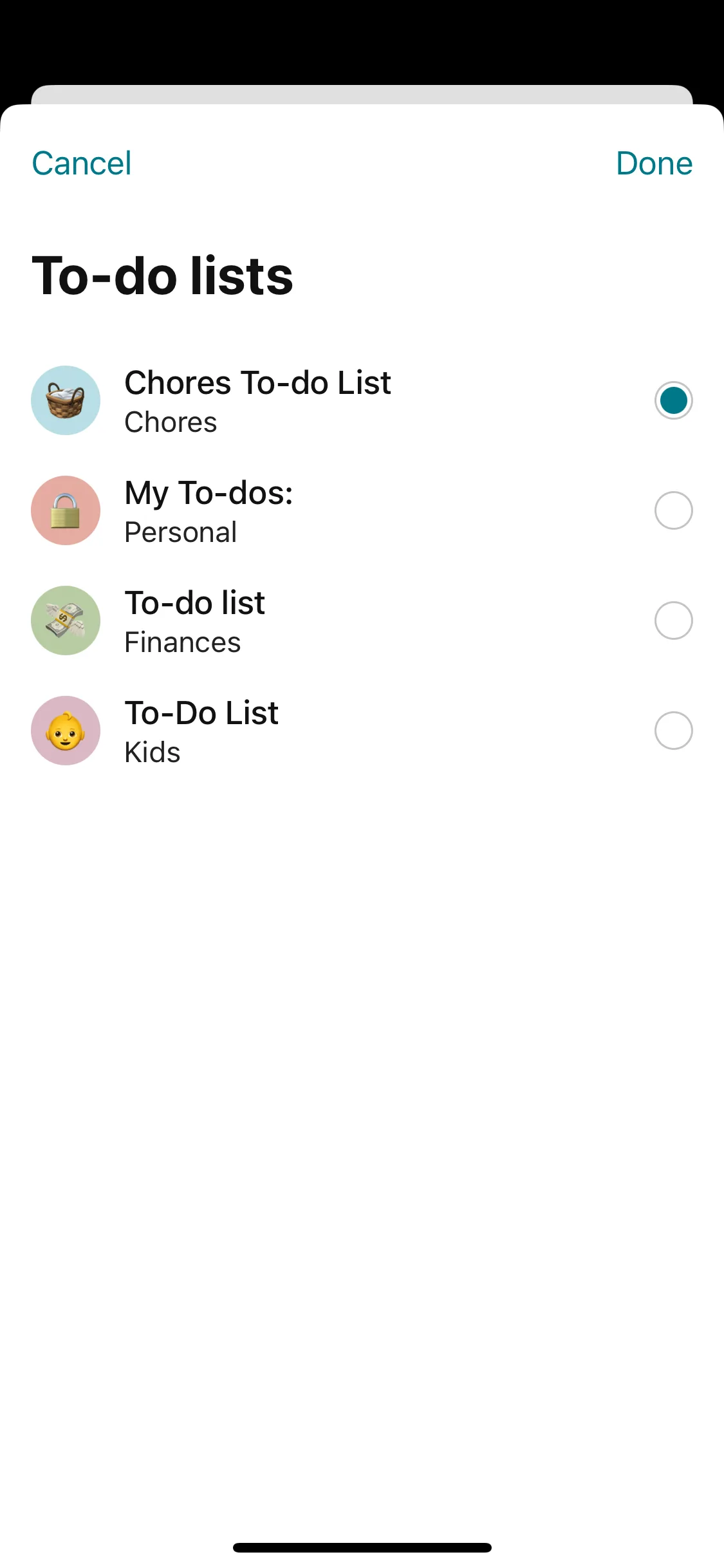724x1568 pixels.
Task: Tap the home indicator bar at bottom
Action: 362,1547
